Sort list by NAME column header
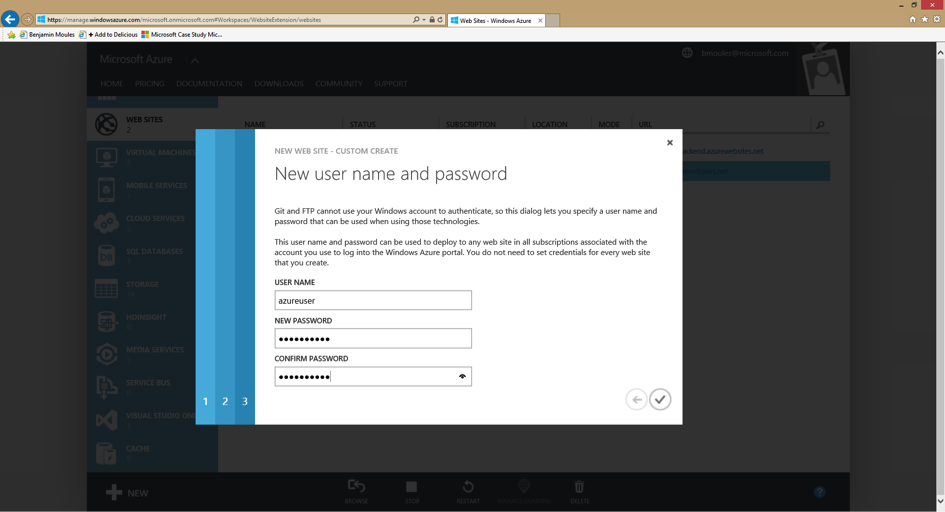This screenshot has height=512, width=945. 255,125
